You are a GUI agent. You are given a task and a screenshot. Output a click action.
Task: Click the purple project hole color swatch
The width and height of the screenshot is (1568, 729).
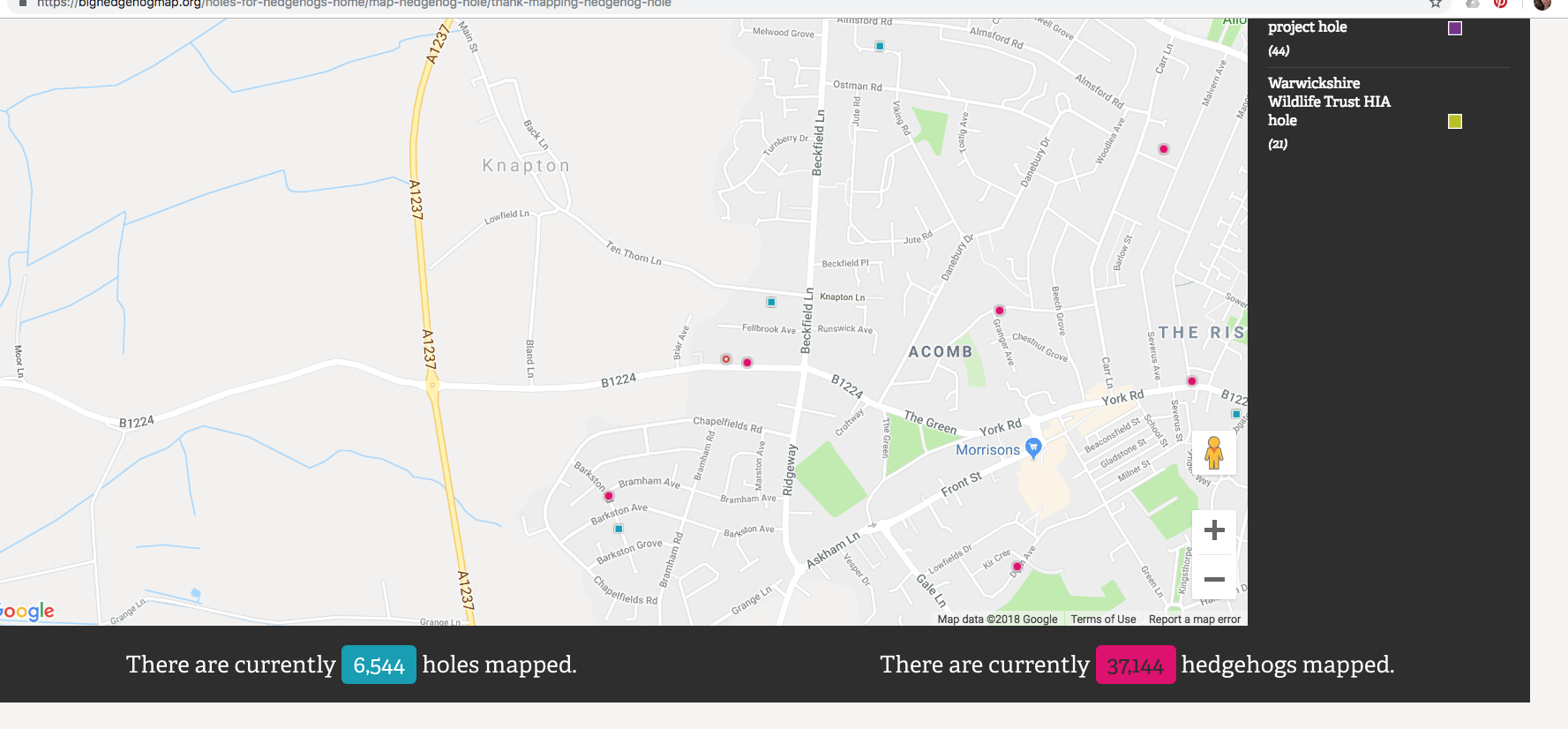pyautogui.click(x=1454, y=27)
